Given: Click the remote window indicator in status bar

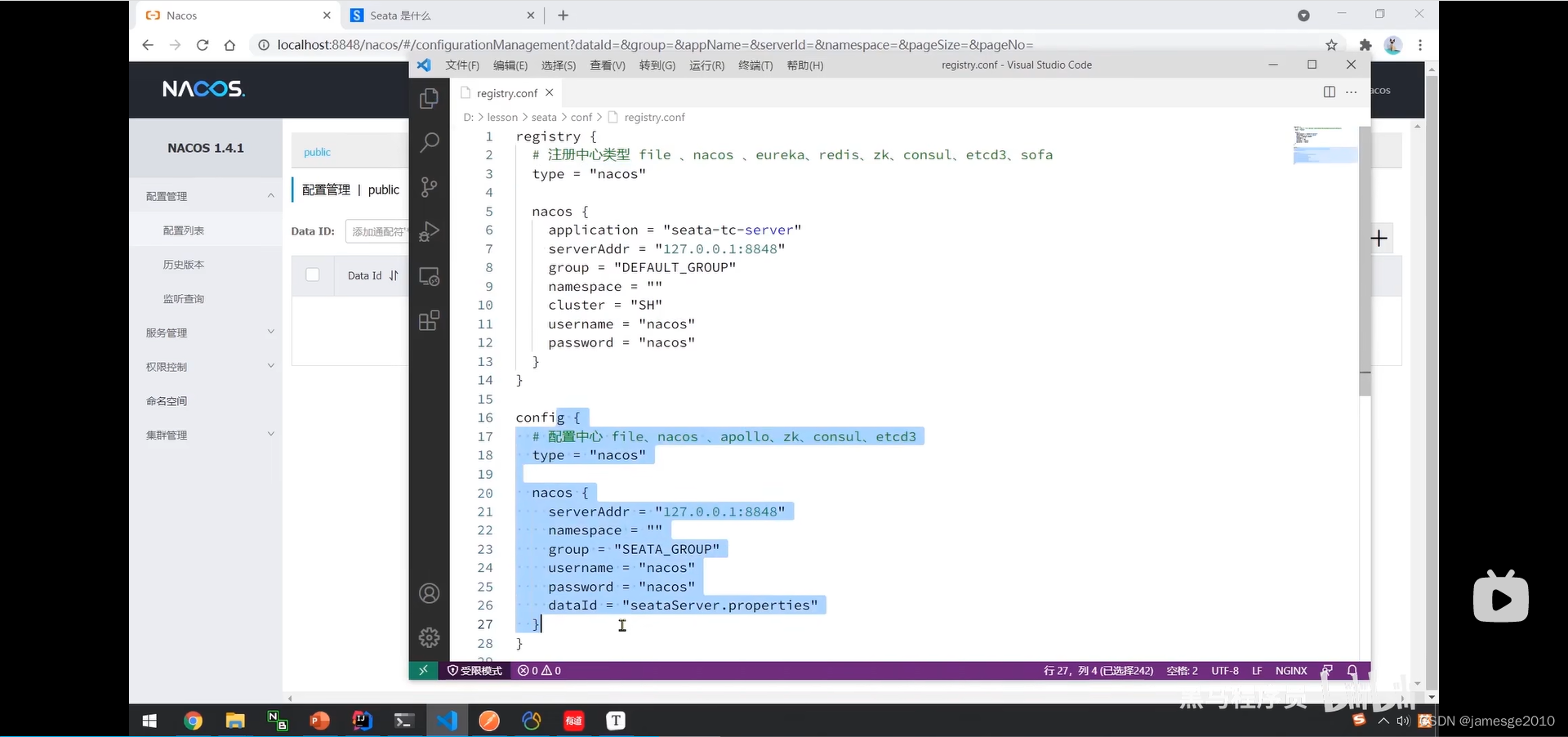Looking at the screenshot, I should coord(423,671).
